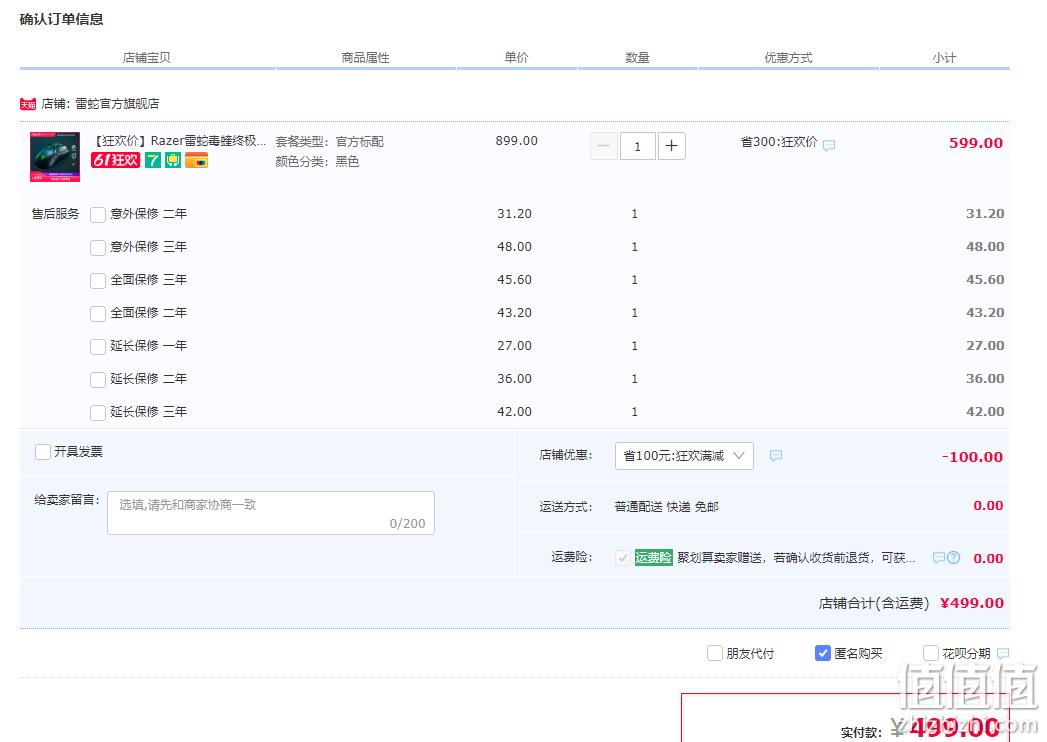Tick the 延长保修 二年 checkbox

coord(98,379)
